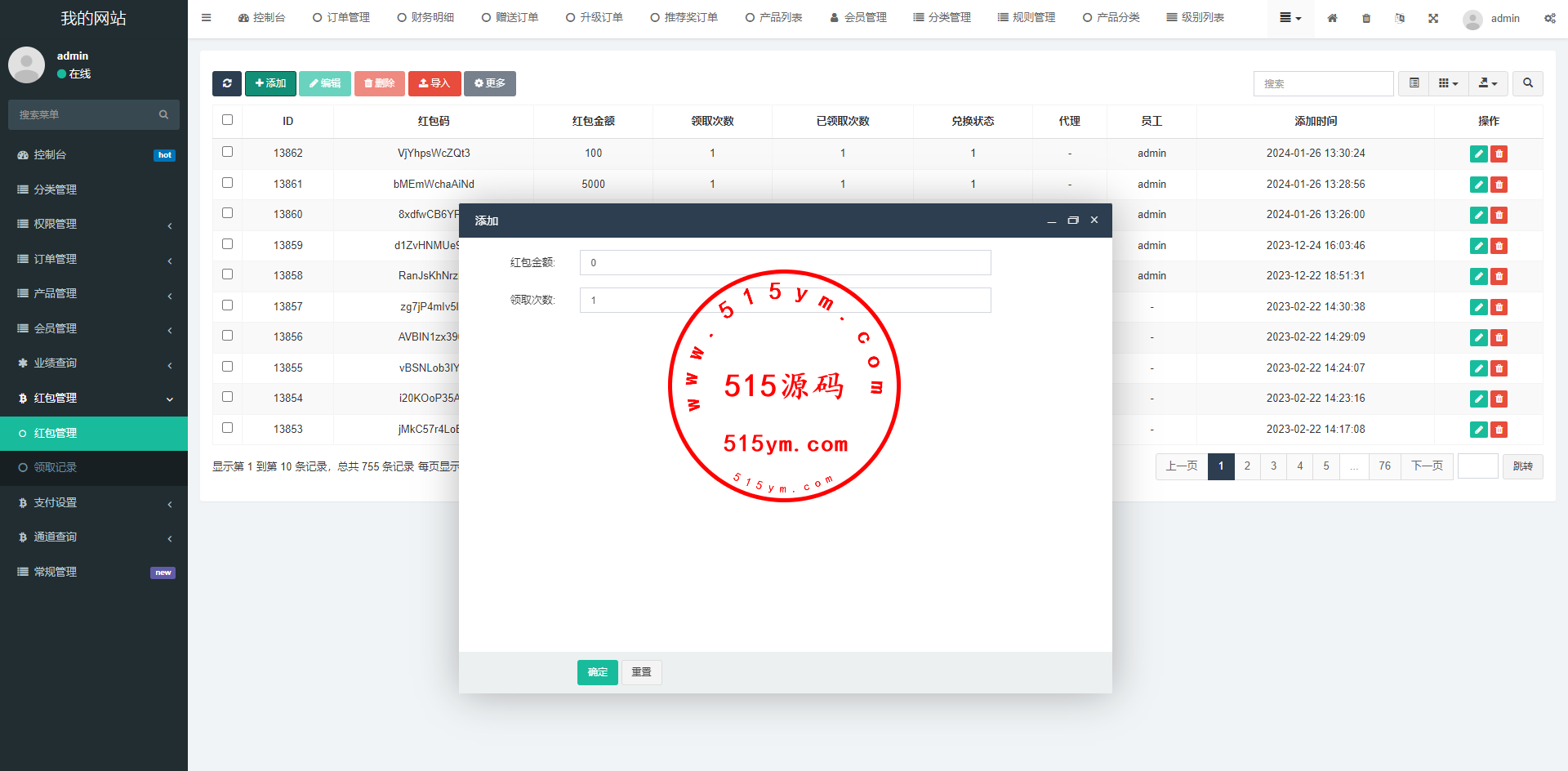
Task: Check the select-all checkbox in table header
Action: pos(228,120)
